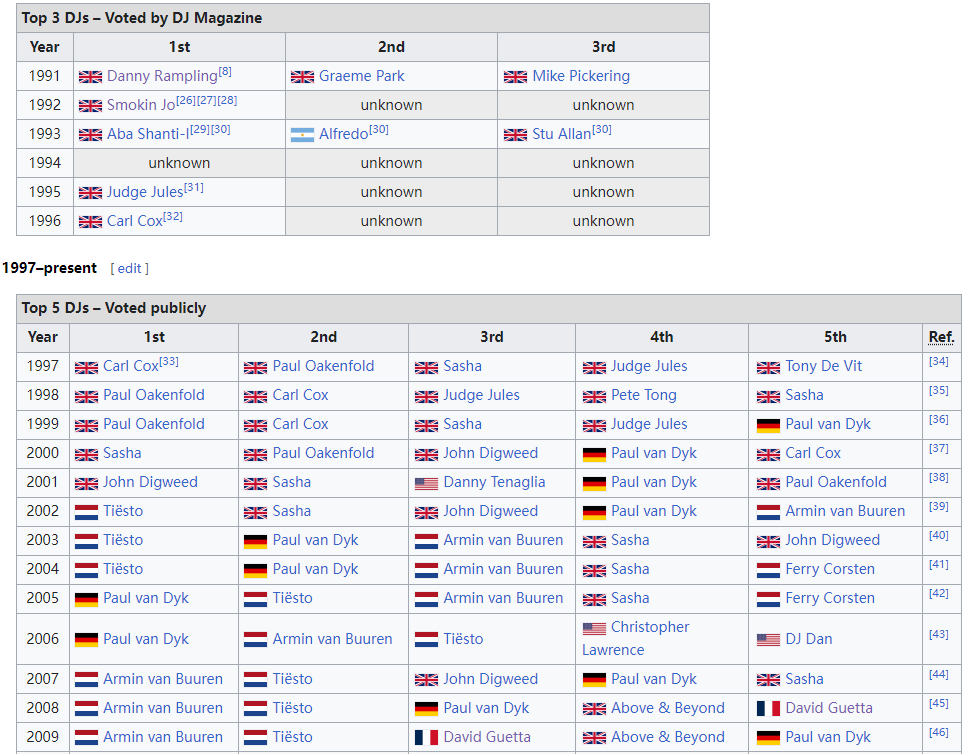Open reference [46] in 2009 row
This screenshot has width=969, height=754.
pos(939,732)
